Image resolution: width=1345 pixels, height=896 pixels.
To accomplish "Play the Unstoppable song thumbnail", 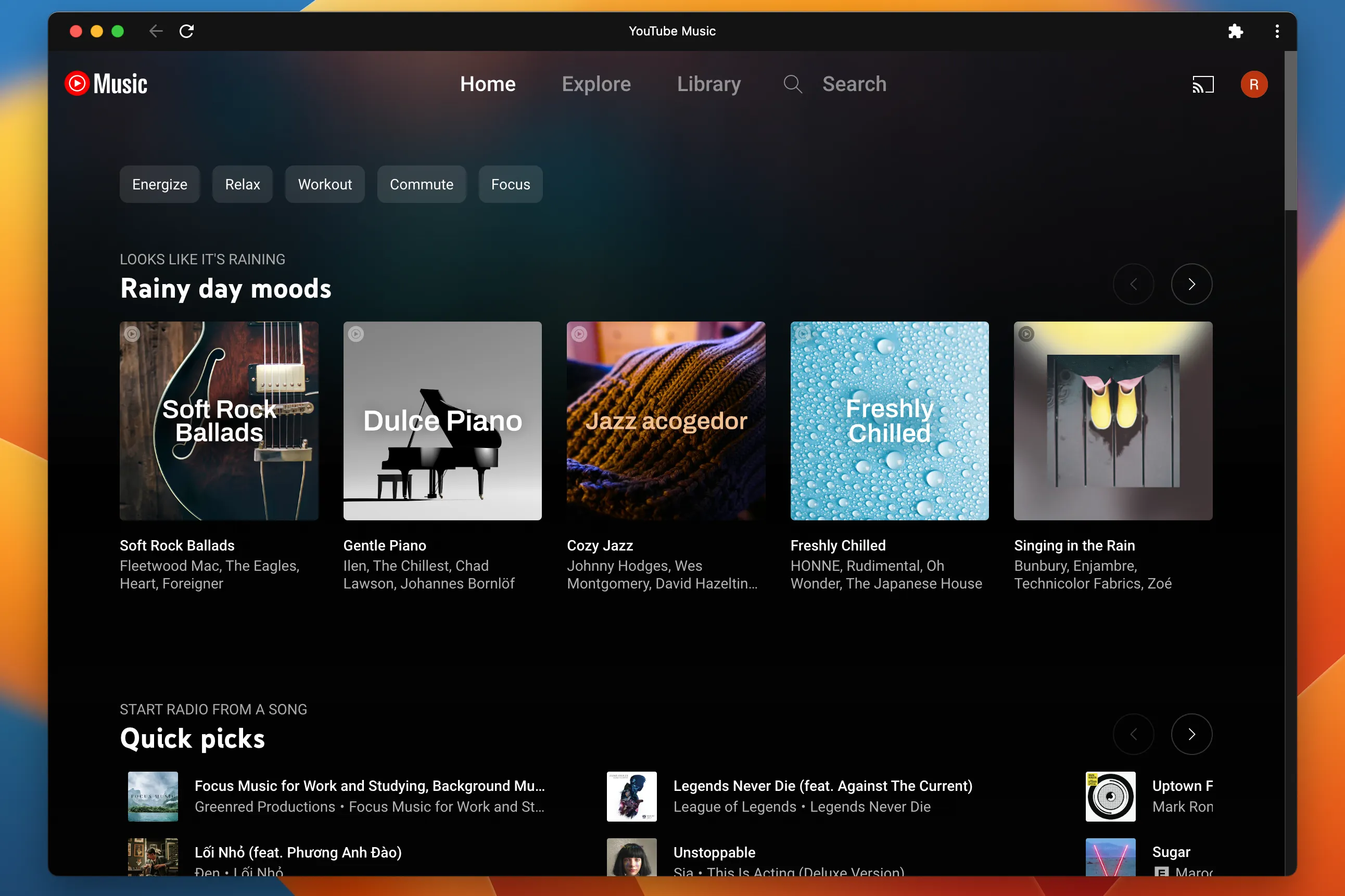I will coord(631,856).
